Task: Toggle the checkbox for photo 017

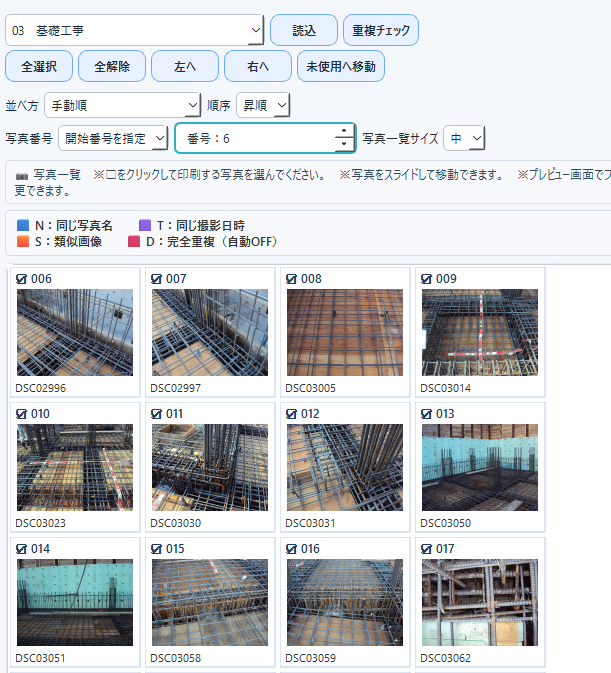Action: (x=426, y=549)
